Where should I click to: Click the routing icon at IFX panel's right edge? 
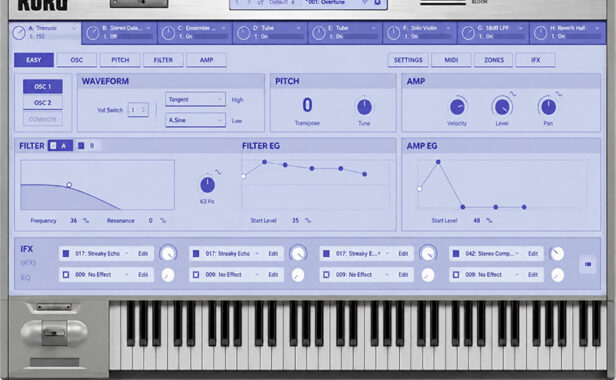point(588,264)
